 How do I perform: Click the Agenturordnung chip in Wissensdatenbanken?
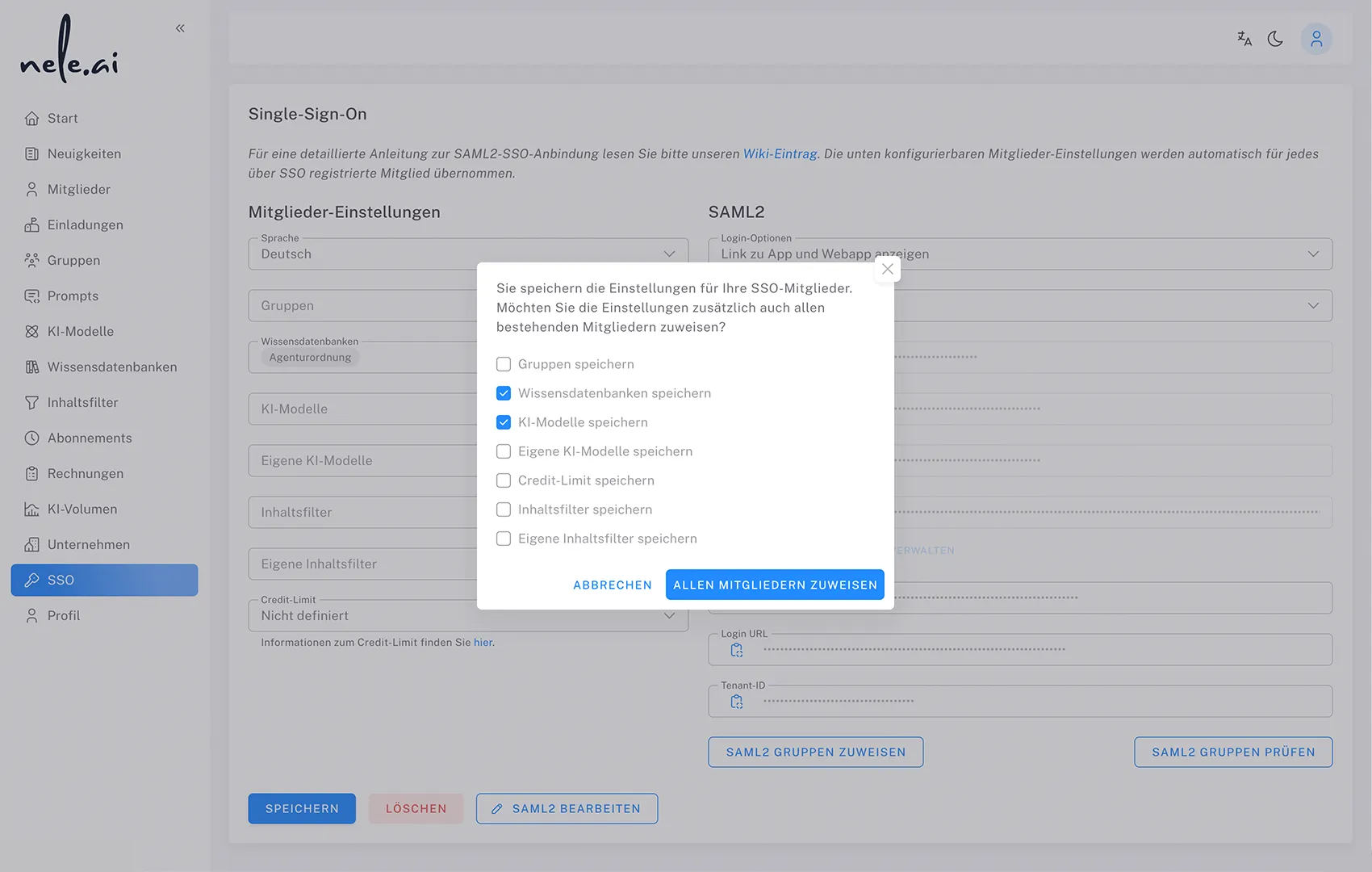pyautogui.click(x=310, y=358)
